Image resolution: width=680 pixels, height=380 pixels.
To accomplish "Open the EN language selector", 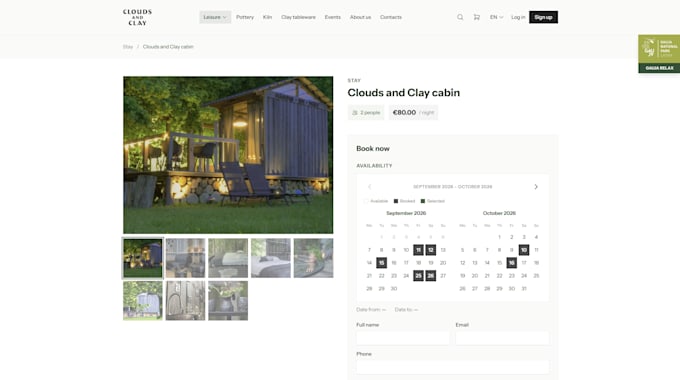I will (x=497, y=17).
